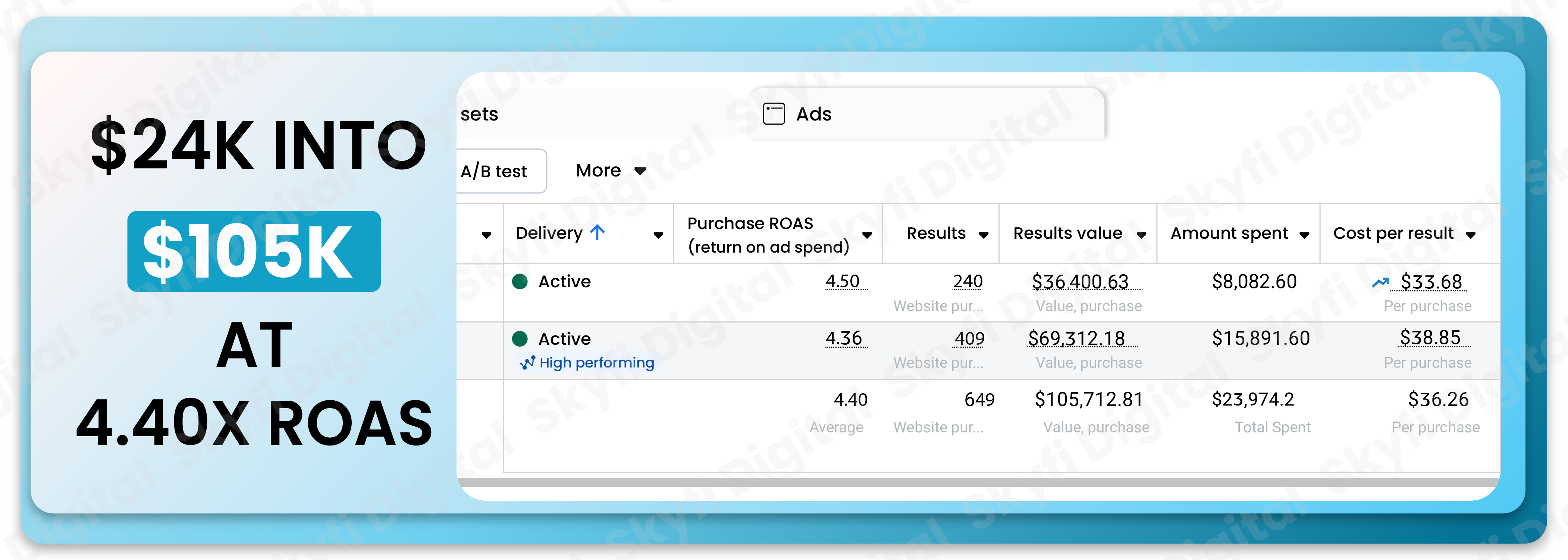Click the Delivery sort arrow icon
The image size is (1568, 560).
(598, 232)
